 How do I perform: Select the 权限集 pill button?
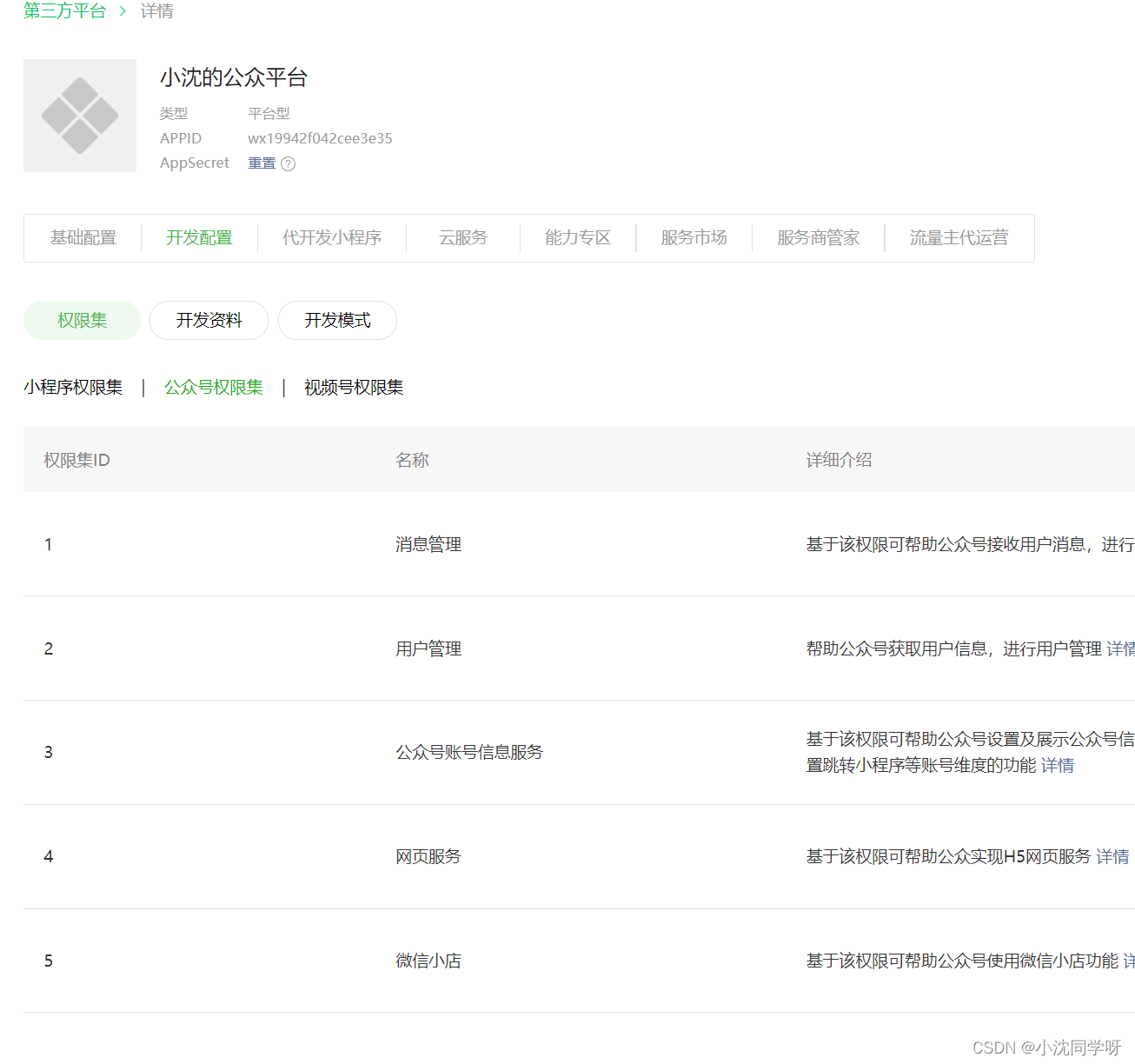(83, 321)
